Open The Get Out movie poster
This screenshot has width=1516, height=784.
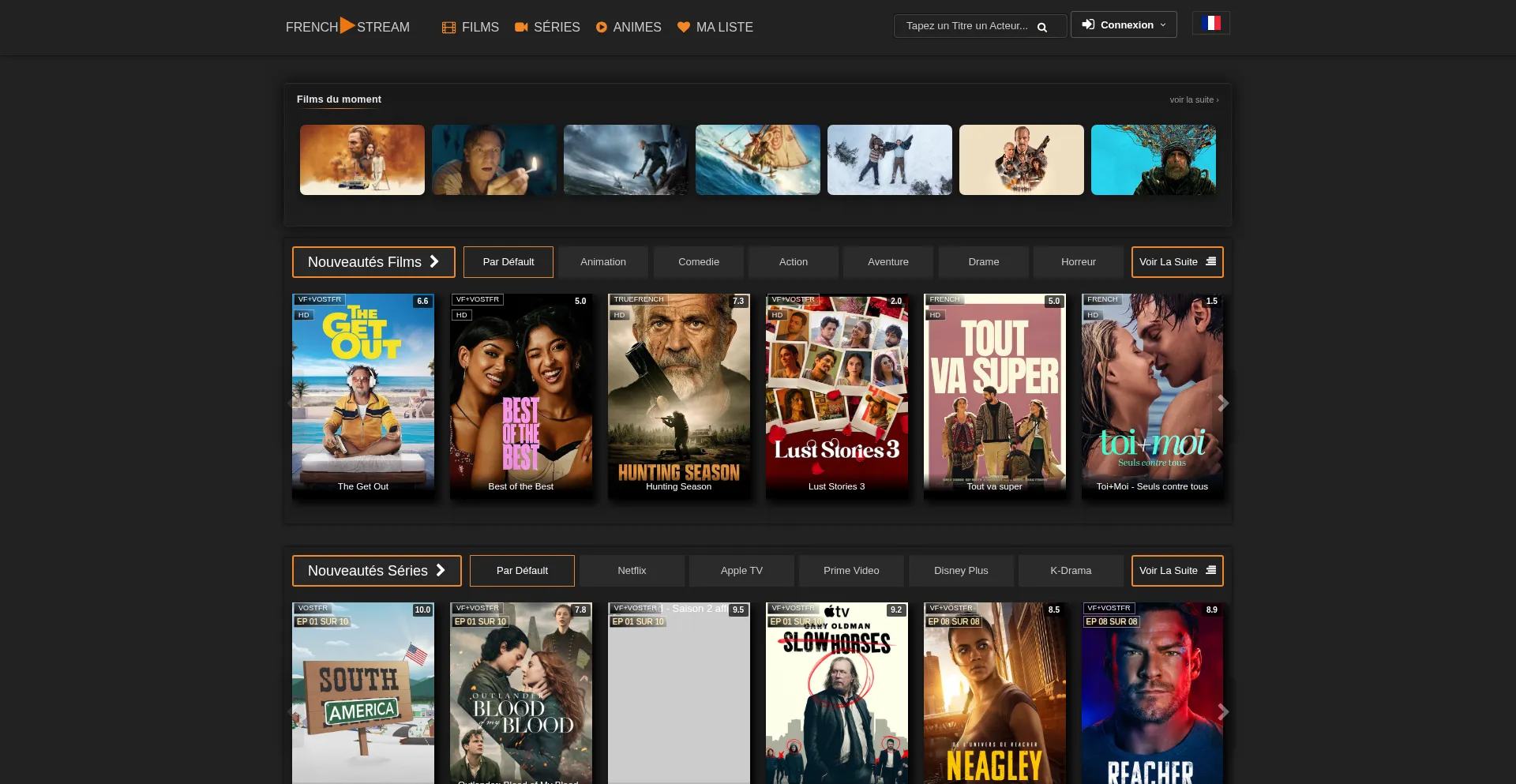coord(363,396)
